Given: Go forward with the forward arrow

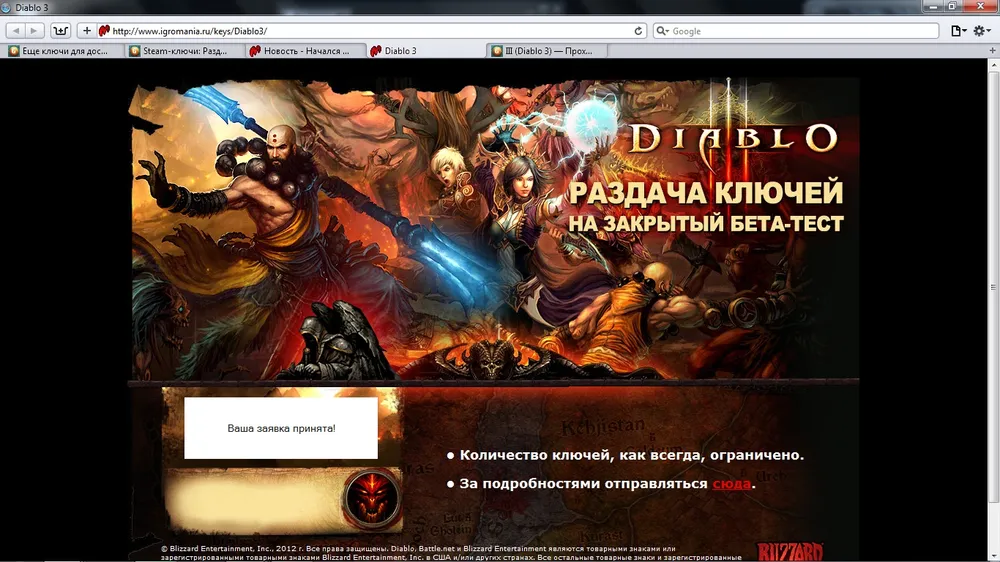Looking at the screenshot, I should click(34, 31).
